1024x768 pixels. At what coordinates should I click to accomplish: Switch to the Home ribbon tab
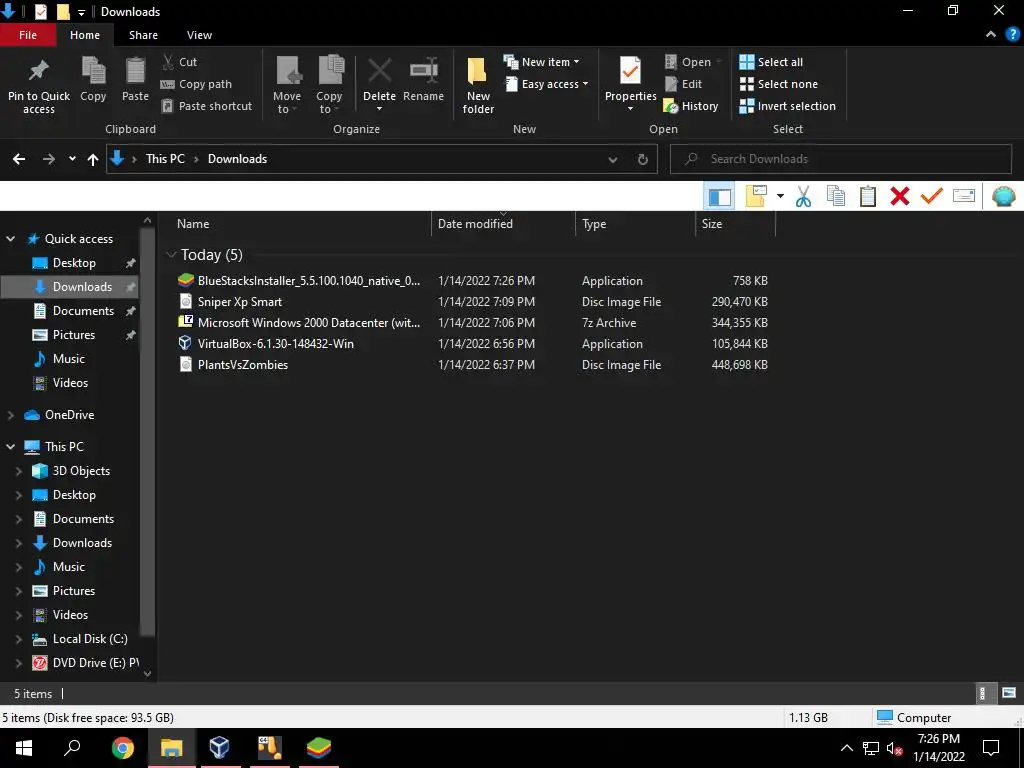85,35
